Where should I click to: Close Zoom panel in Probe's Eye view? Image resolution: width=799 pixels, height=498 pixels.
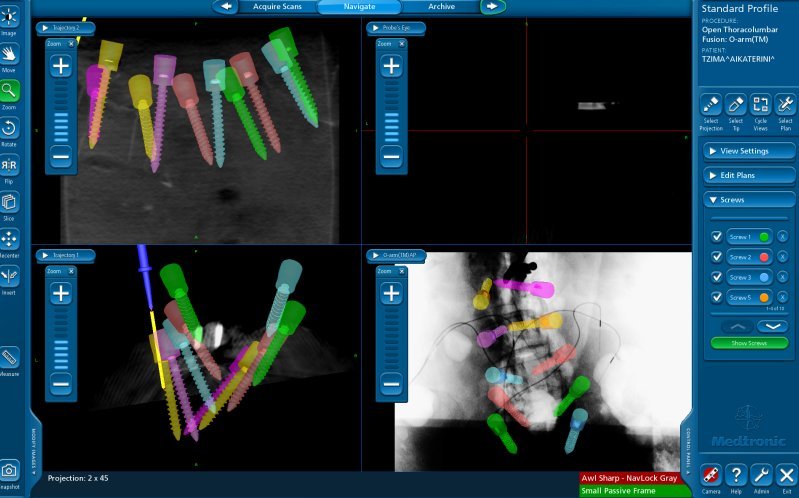pyautogui.click(x=402, y=44)
